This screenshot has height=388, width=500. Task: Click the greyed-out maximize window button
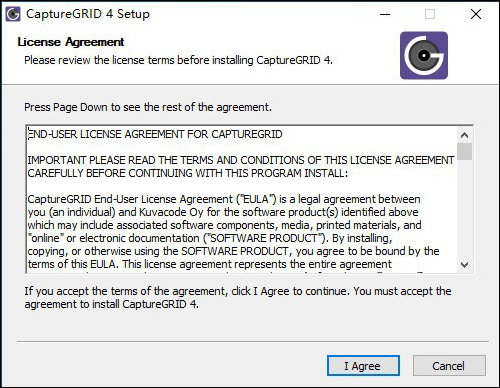(x=430, y=14)
